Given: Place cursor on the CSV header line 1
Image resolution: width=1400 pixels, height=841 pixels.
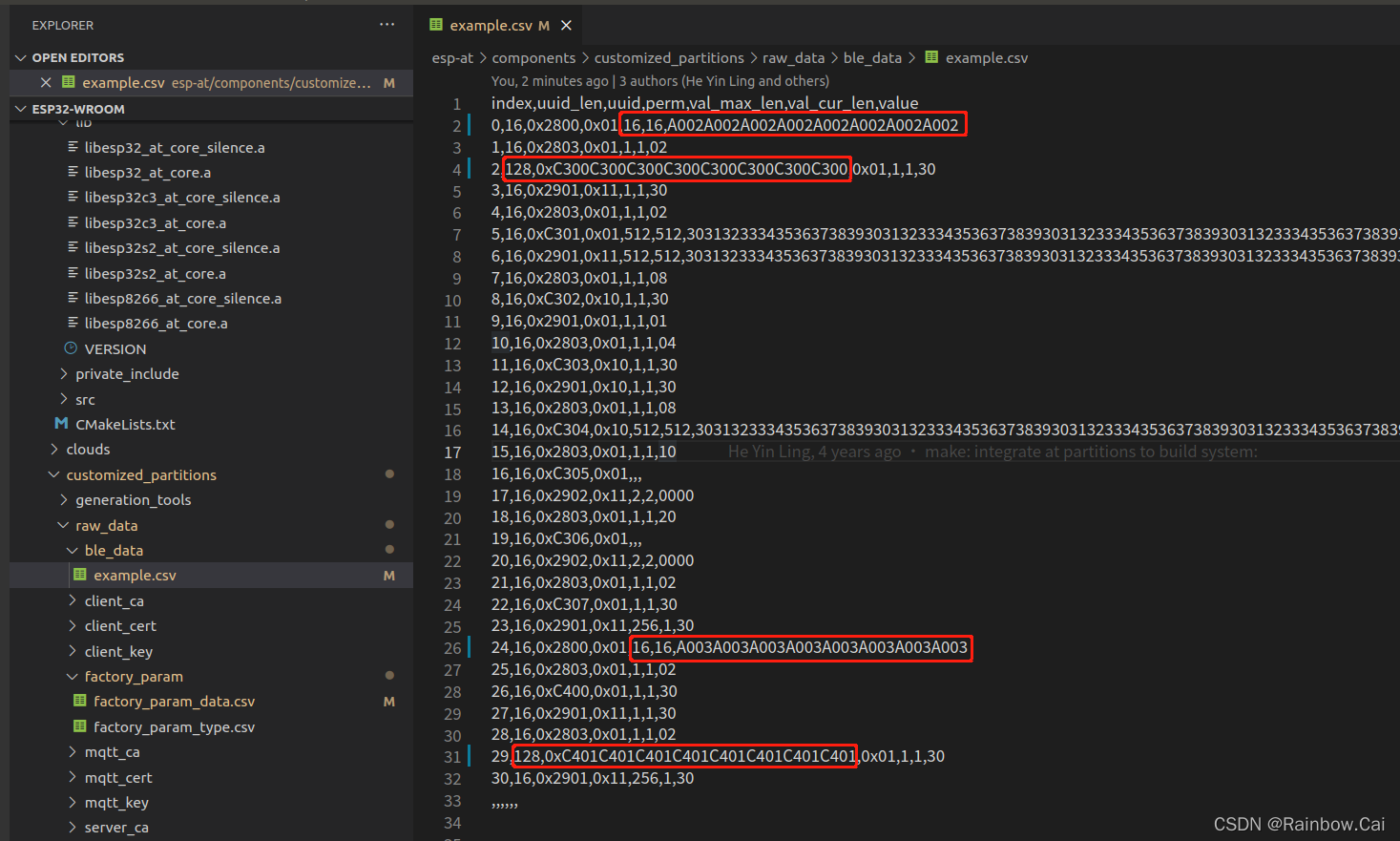Looking at the screenshot, I should [704, 103].
